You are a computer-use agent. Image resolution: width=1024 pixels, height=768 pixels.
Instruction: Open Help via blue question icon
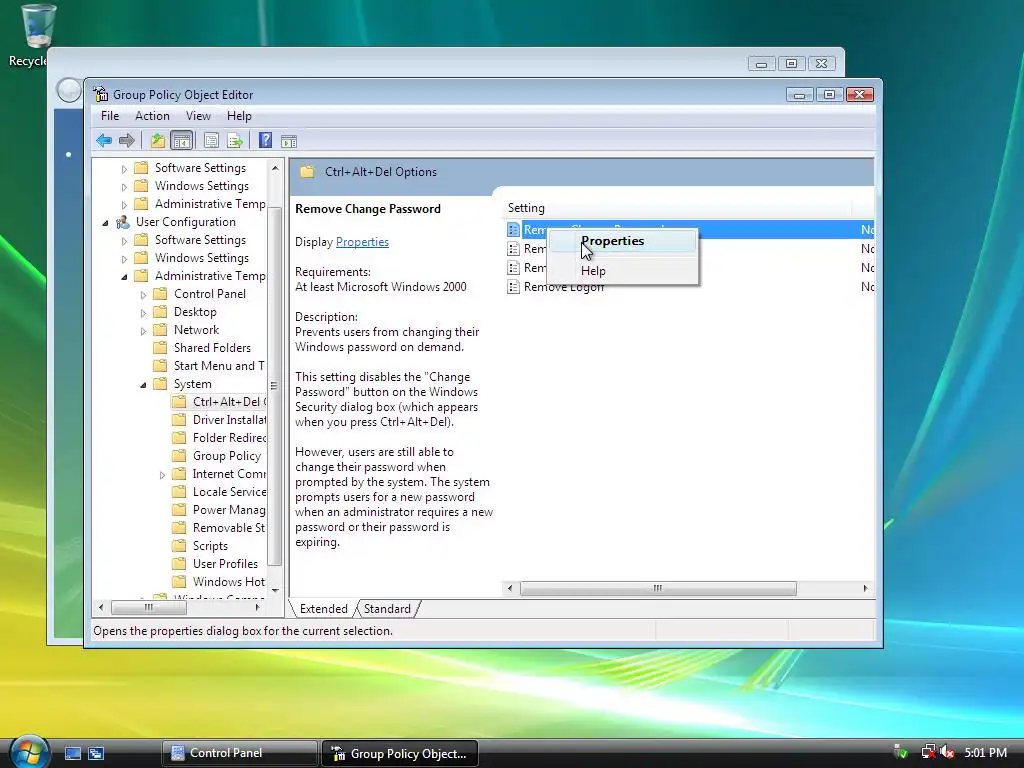265,140
